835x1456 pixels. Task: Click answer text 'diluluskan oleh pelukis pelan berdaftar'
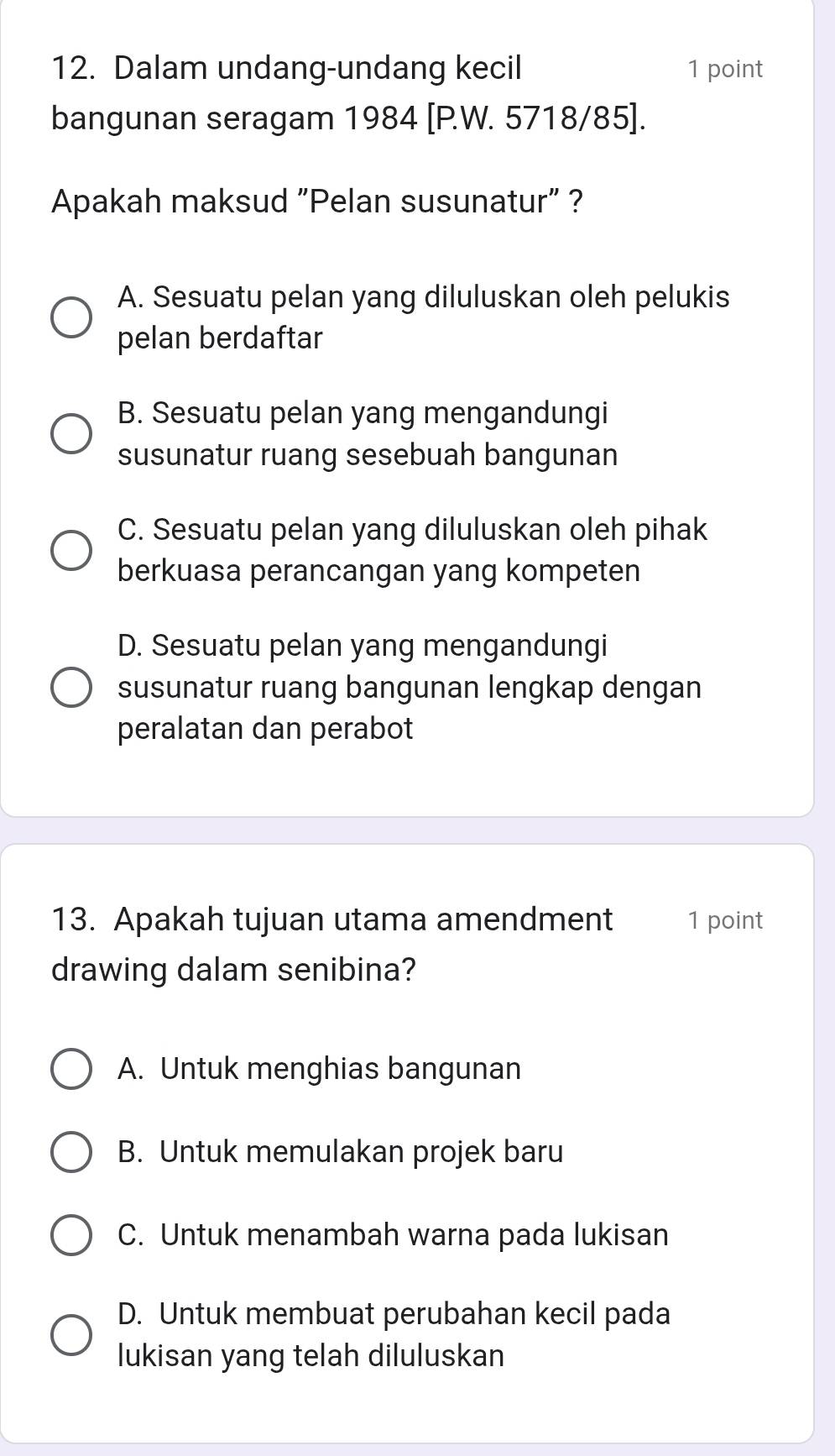[423, 317]
